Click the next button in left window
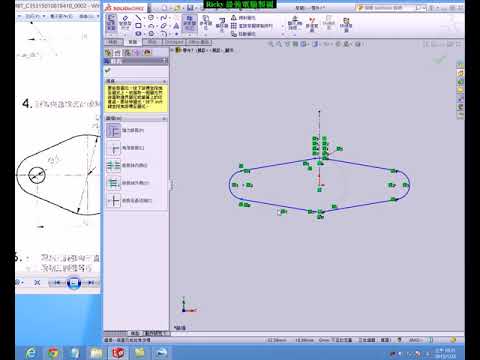This screenshot has height=360, width=480. coord(91,283)
